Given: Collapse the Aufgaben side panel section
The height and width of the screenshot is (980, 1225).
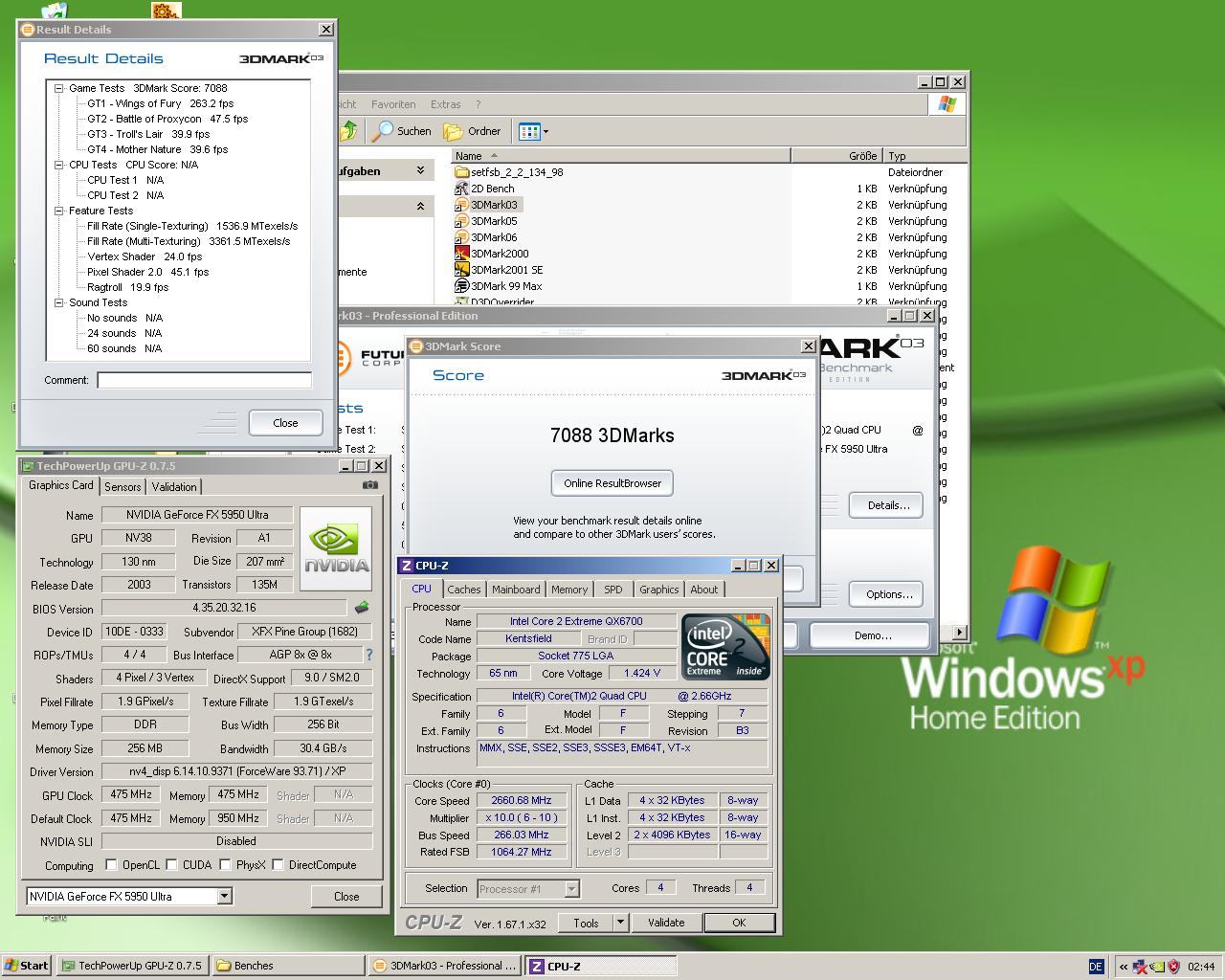Looking at the screenshot, I should [420, 170].
